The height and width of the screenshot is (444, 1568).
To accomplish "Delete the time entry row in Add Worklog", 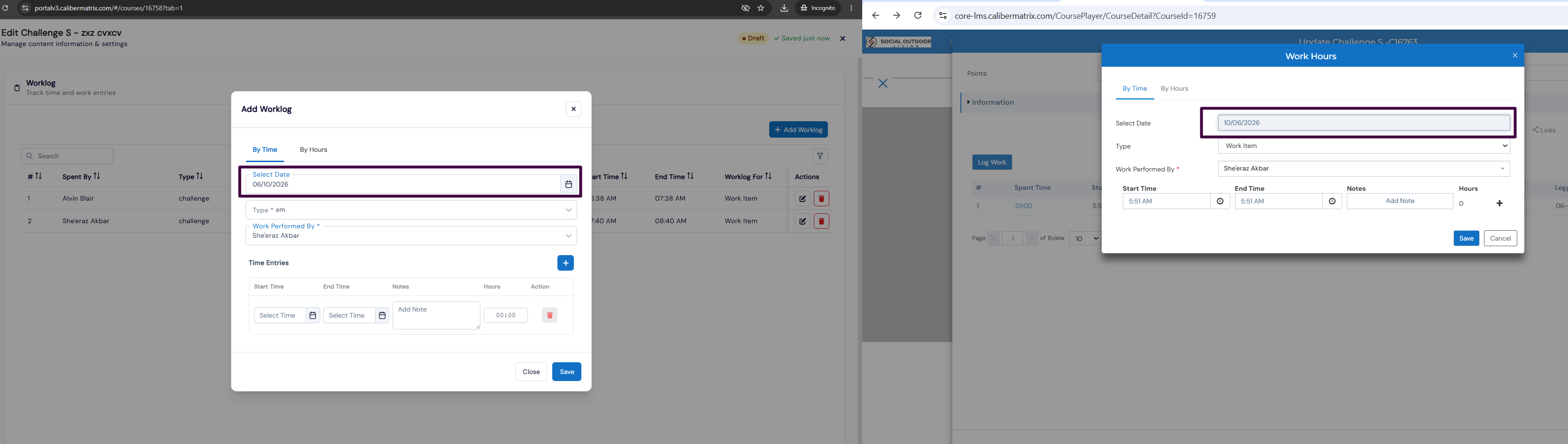I will coord(549,315).
